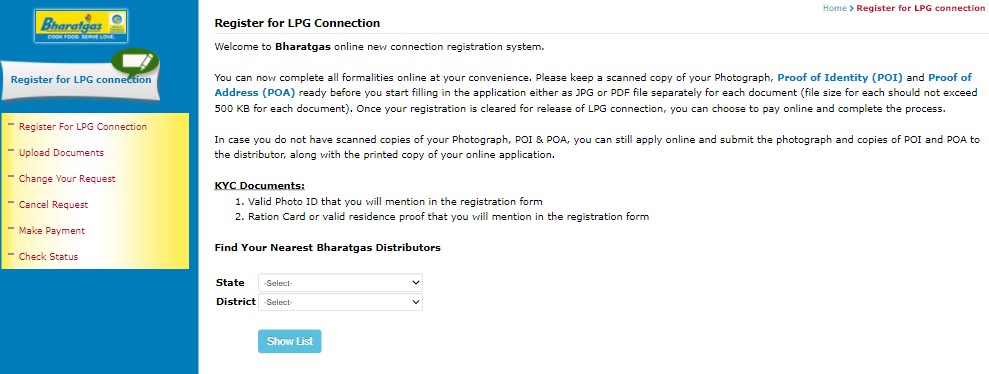Expand the State dropdown
The image size is (989, 374).
pyautogui.click(x=340, y=283)
